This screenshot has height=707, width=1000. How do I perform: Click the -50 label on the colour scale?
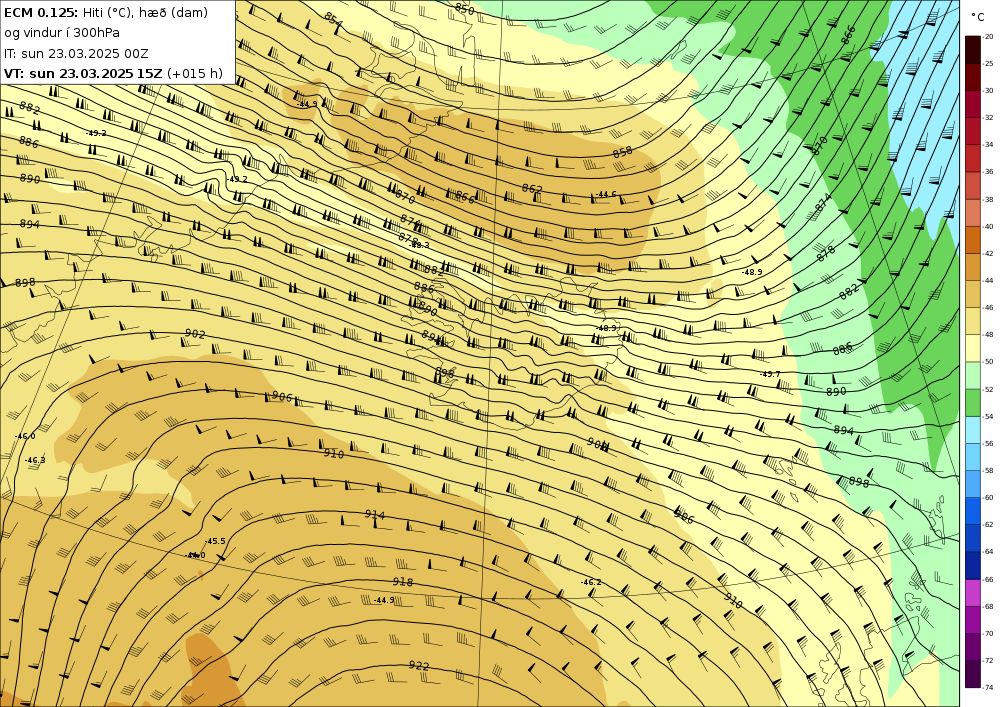point(988,362)
